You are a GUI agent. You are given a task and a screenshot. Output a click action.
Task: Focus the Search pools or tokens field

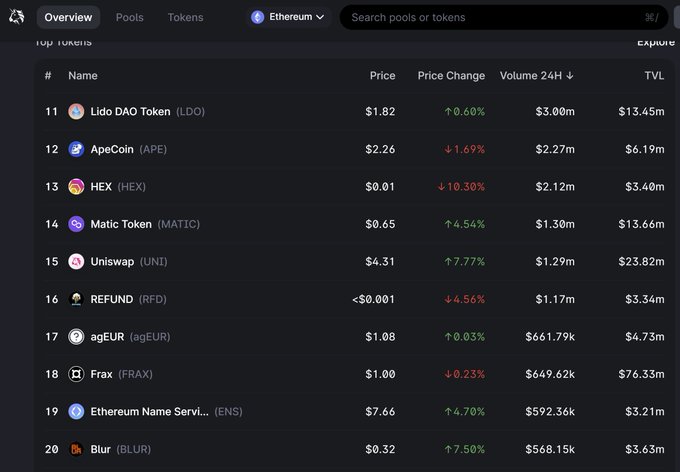[x=504, y=17]
